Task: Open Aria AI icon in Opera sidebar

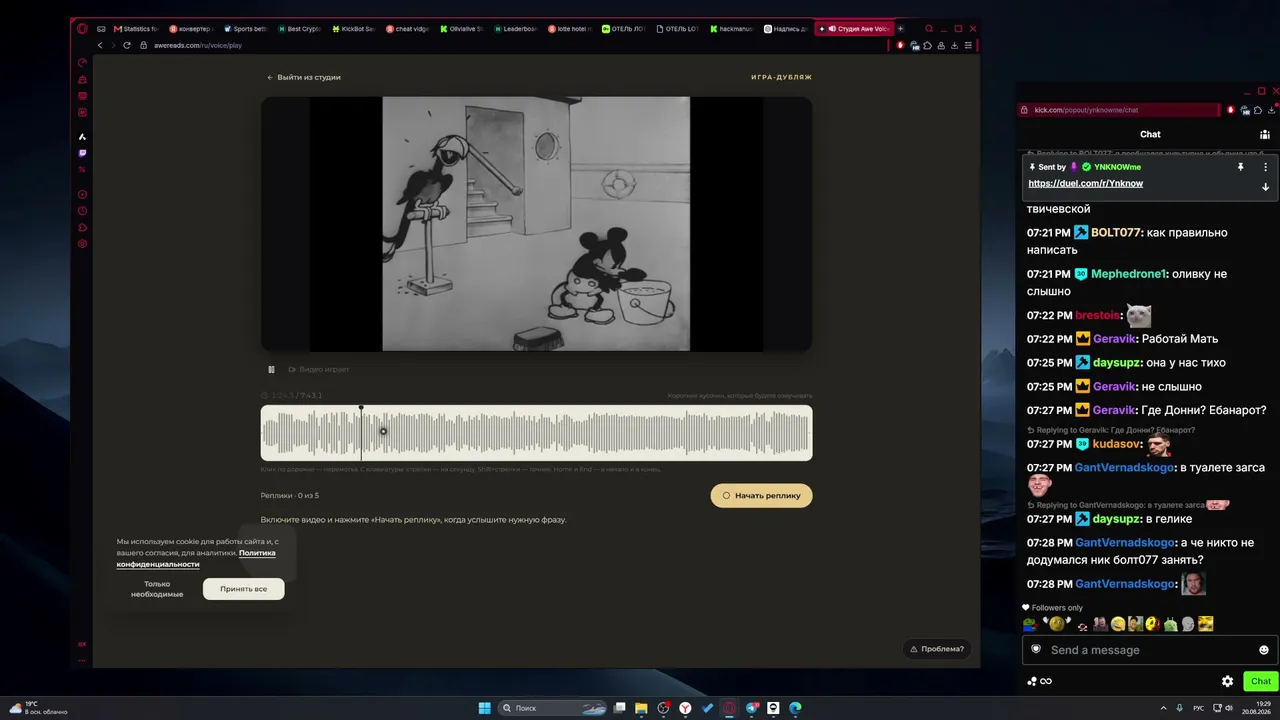Action: (82, 136)
